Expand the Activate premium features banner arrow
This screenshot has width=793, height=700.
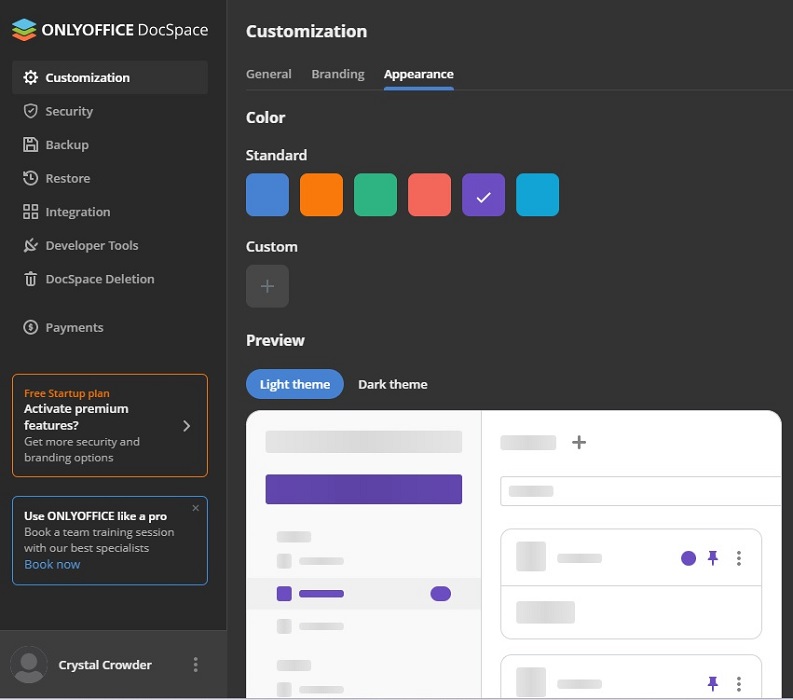tap(187, 426)
